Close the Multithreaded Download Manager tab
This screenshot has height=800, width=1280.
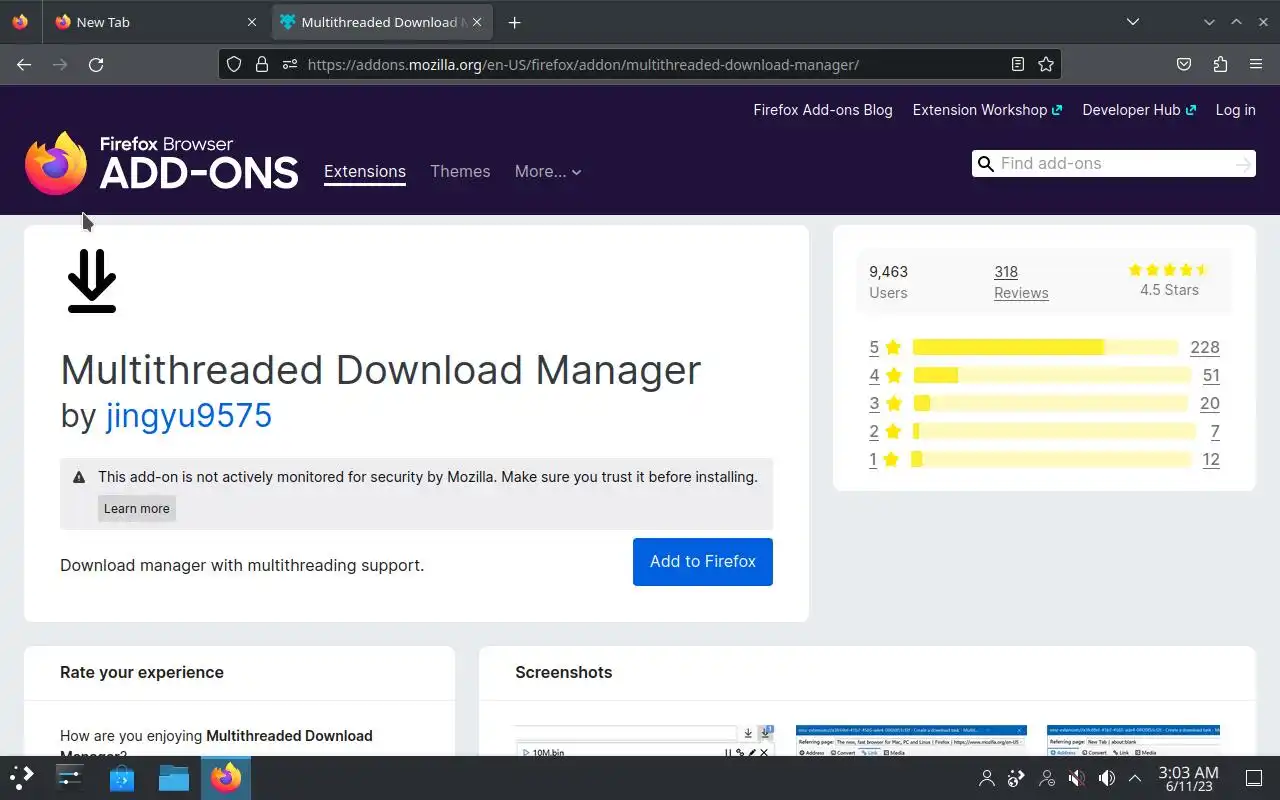click(477, 22)
